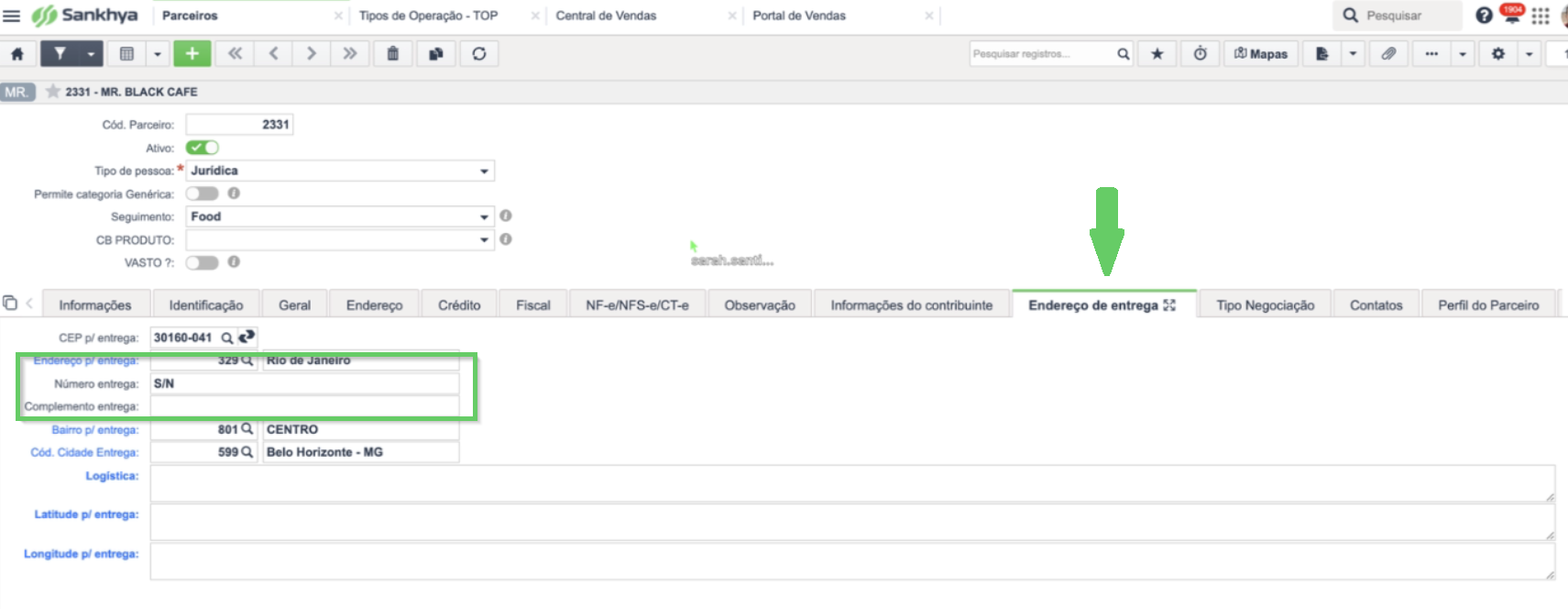Favorite MR. BLACK CAFE with the star

pyautogui.click(x=53, y=92)
